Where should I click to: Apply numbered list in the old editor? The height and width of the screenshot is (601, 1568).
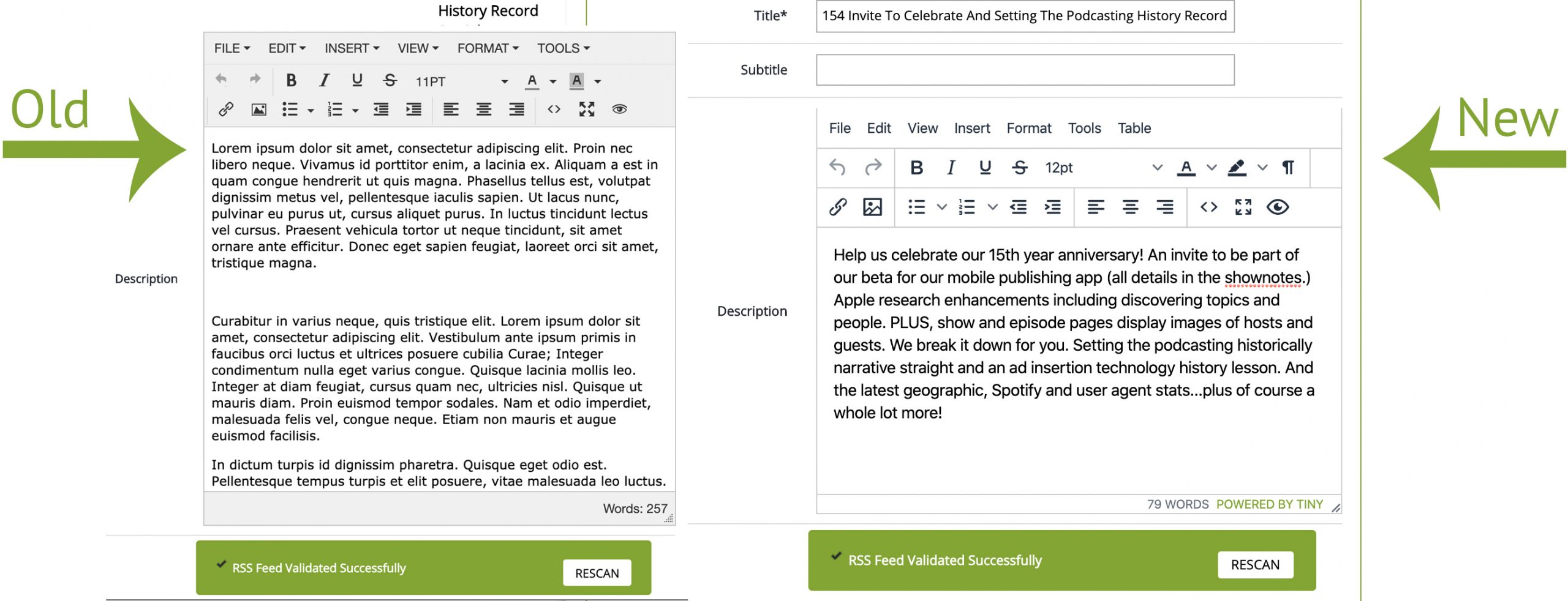click(x=334, y=110)
